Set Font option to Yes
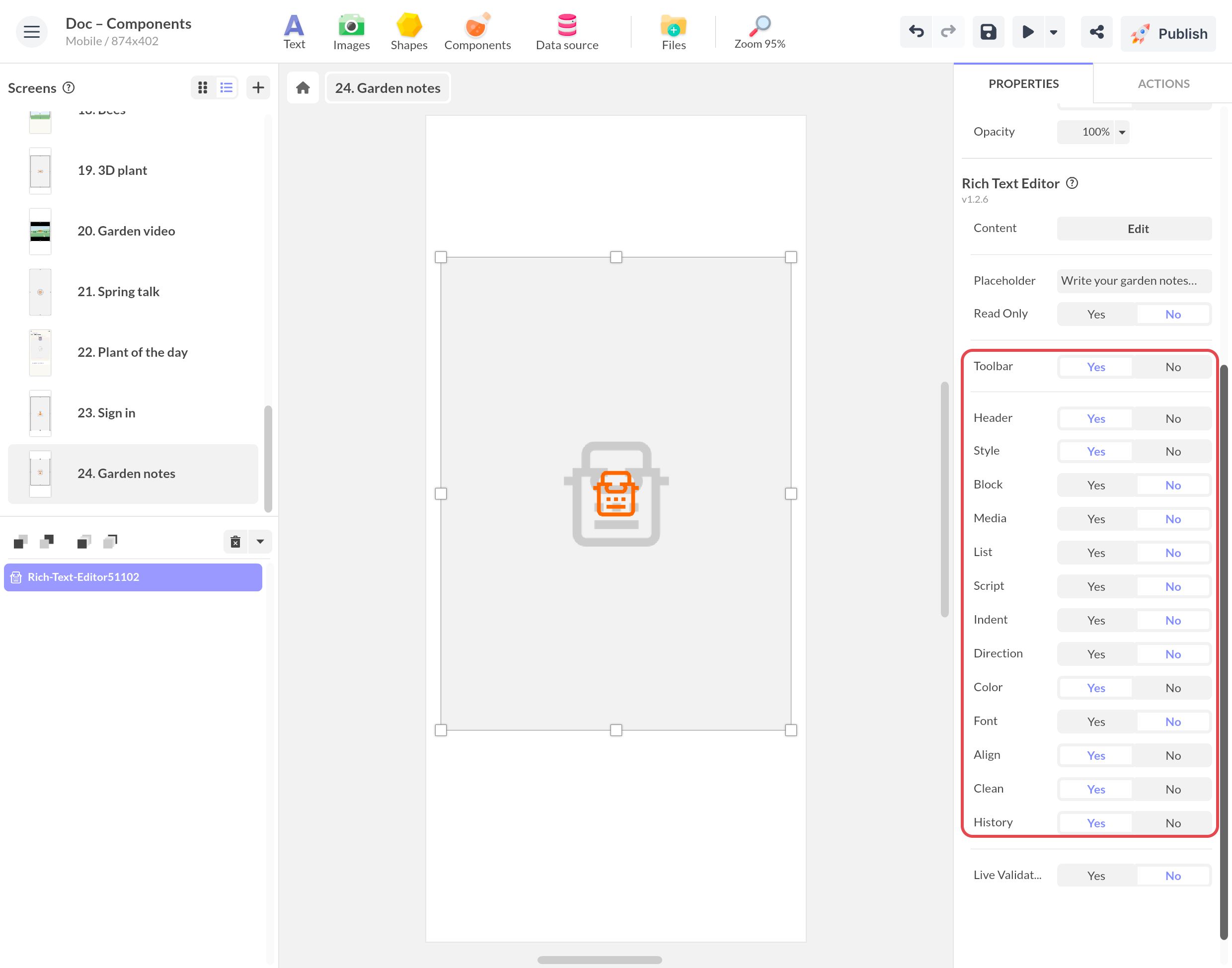The image size is (1232, 968). pyautogui.click(x=1096, y=722)
